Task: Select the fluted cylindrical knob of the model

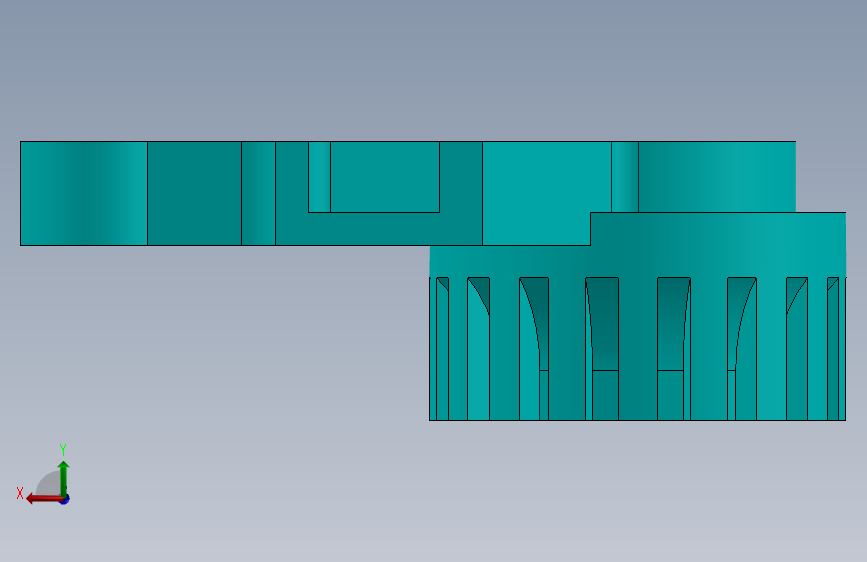Action: [x=638, y=316]
